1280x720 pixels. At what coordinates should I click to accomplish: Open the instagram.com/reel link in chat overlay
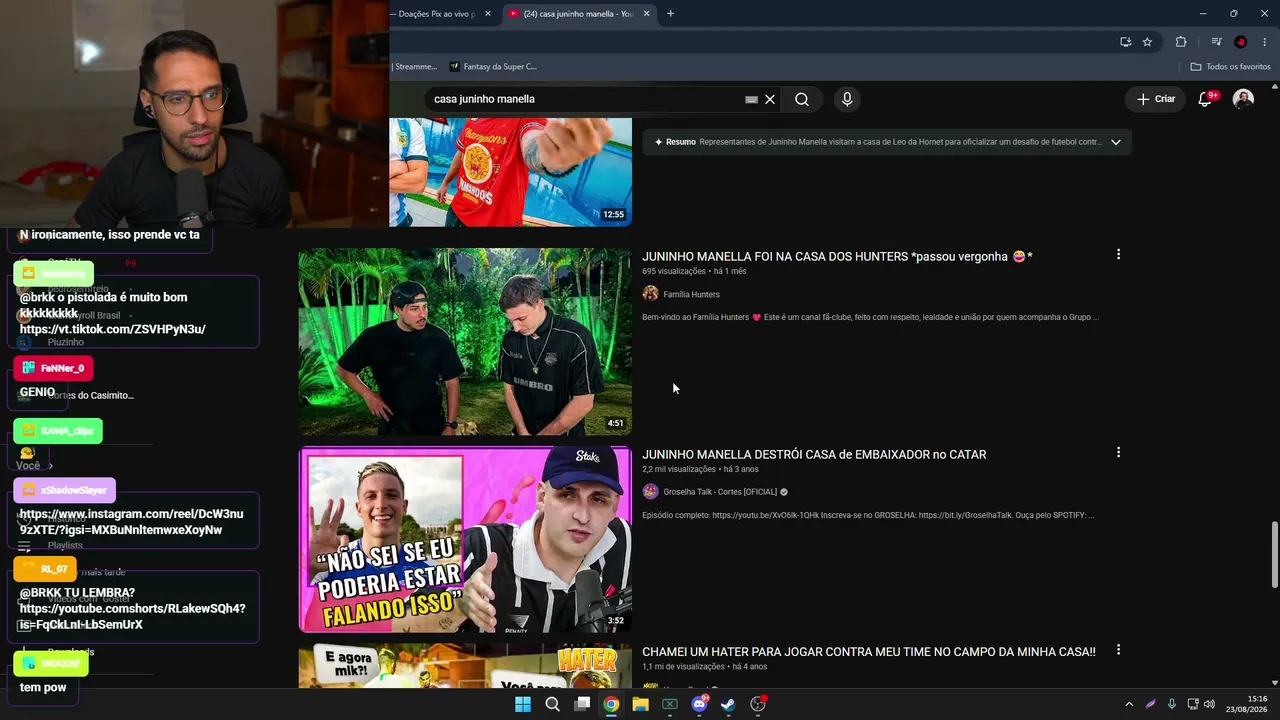[132, 522]
